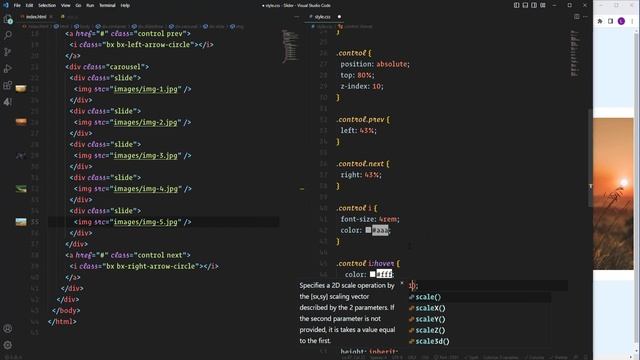The image size is (640, 360).
Task: Open the Terminal menu
Action: tap(107, 5)
